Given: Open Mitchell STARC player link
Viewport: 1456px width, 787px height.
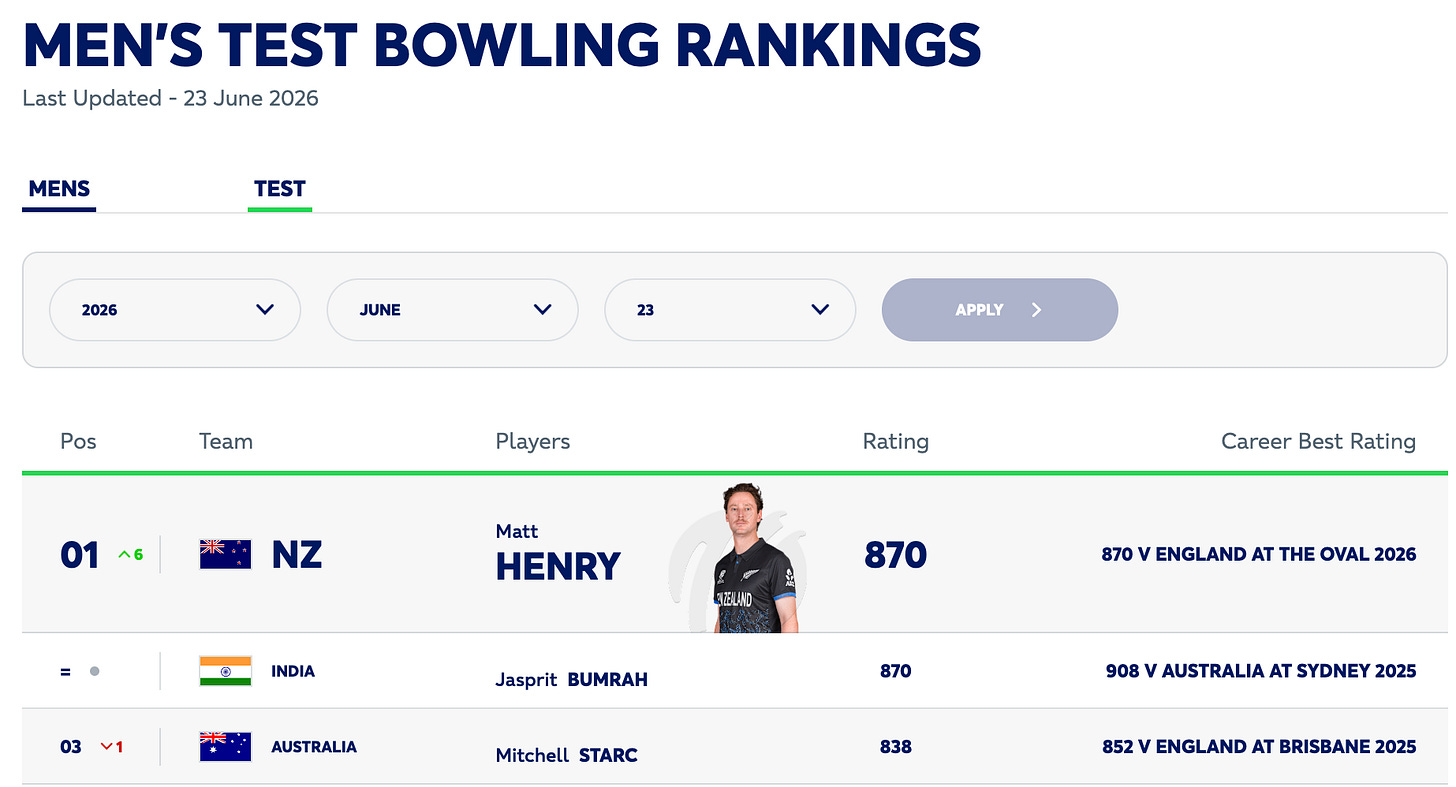Looking at the screenshot, I should [567, 755].
